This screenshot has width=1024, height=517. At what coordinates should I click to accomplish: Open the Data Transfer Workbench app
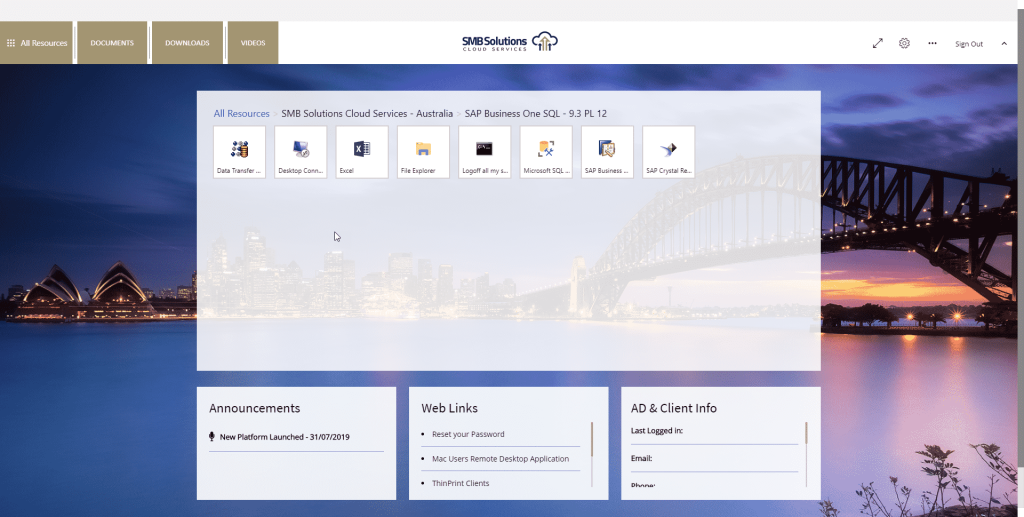pyautogui.click(x=239, y=151)
